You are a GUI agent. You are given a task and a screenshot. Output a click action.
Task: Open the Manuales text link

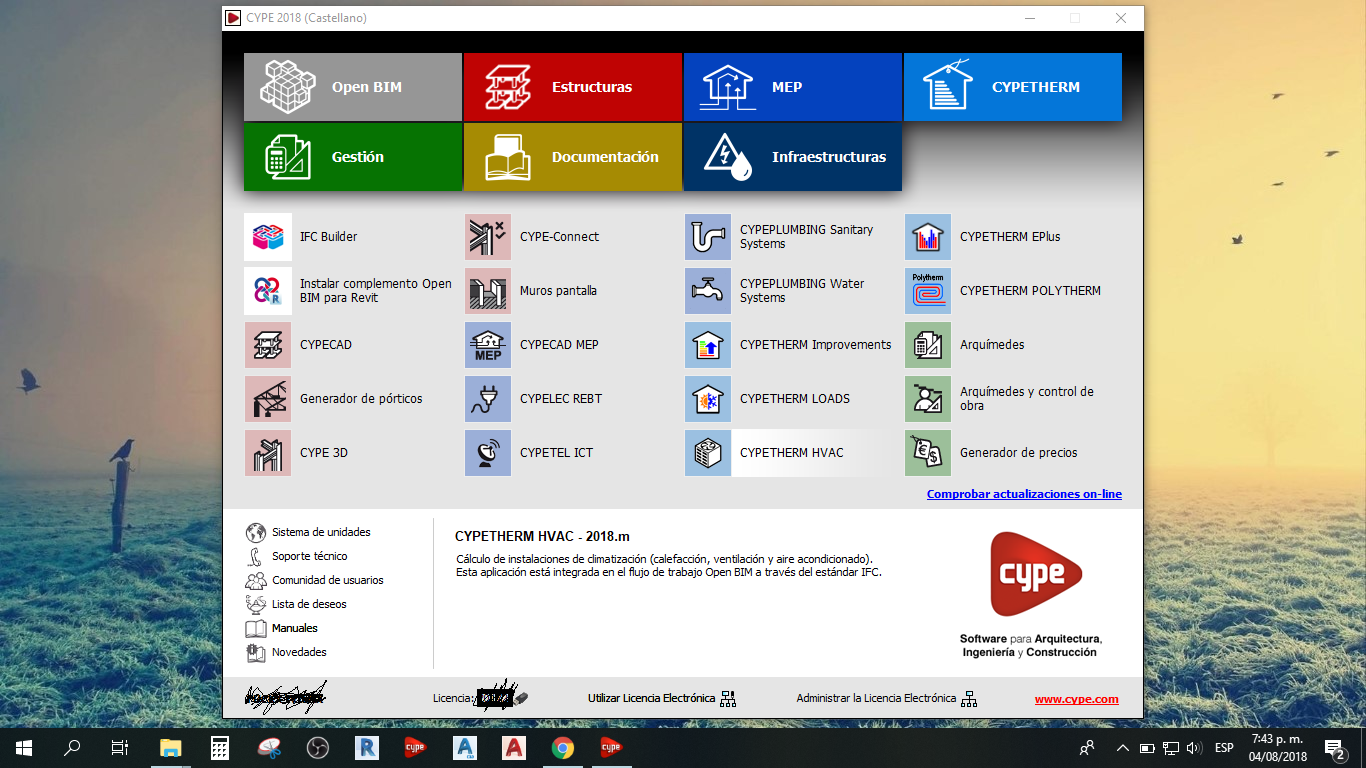click(x=295, y=628)
